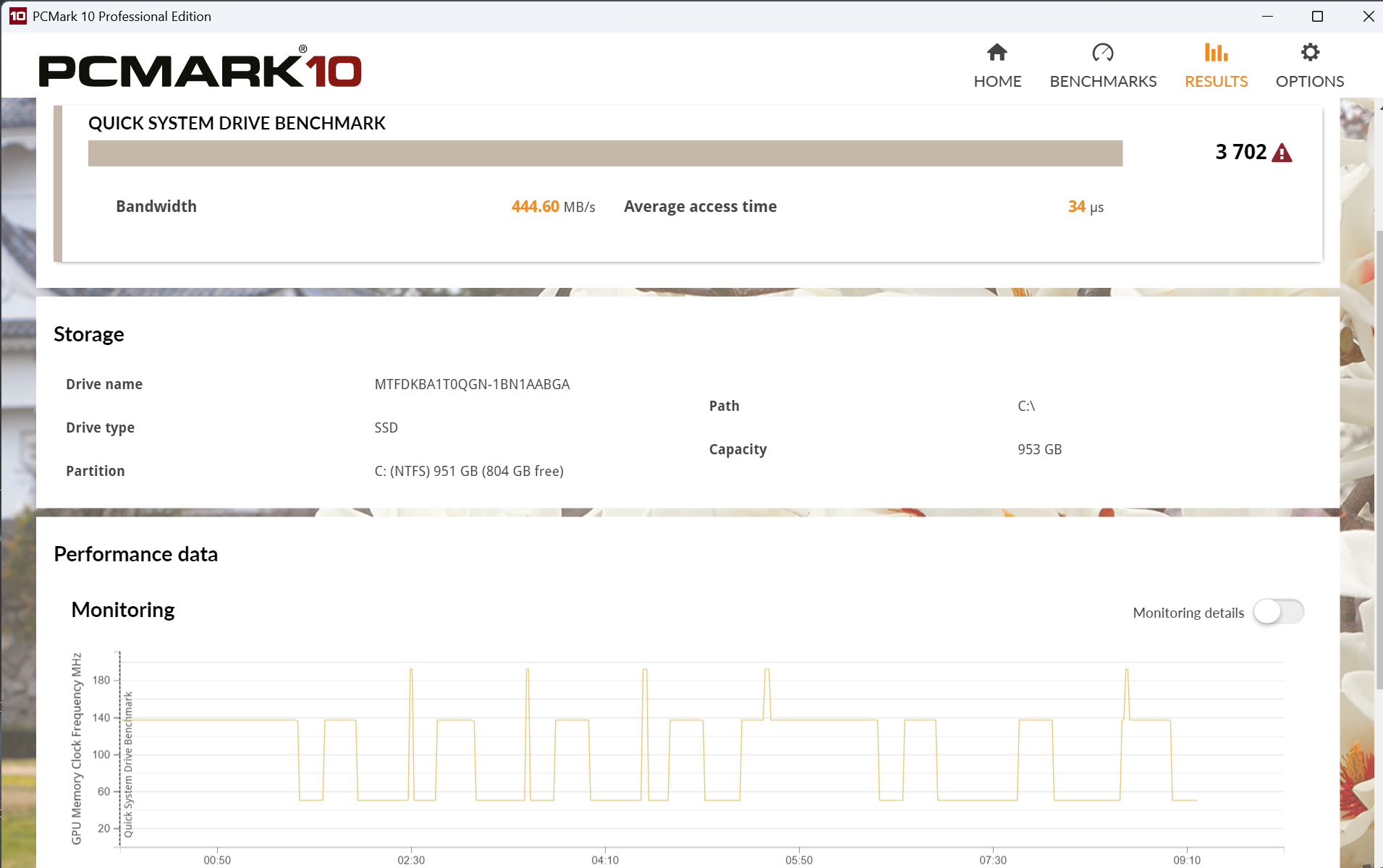Screen dimensions: 1383x868
Task: Click the Monitoring heading
Action: 123,610
